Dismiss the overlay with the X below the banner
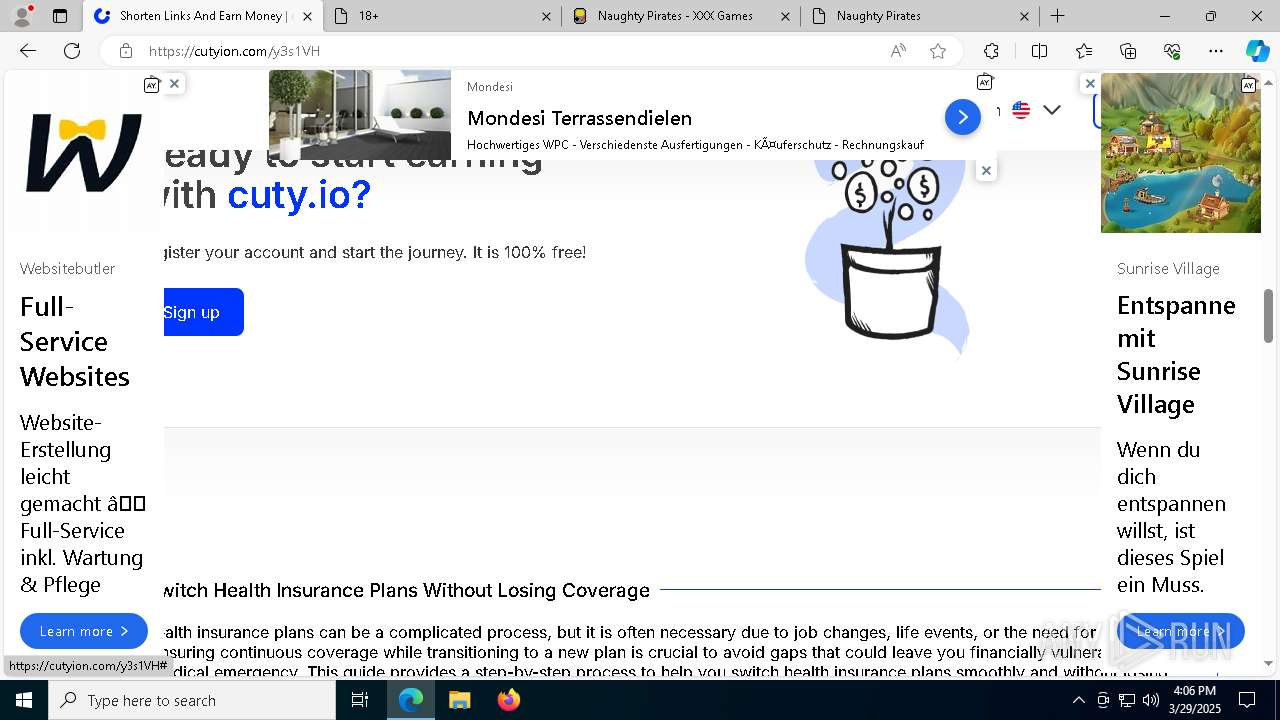The image size is (1280, 720). [x=986, y=170]
